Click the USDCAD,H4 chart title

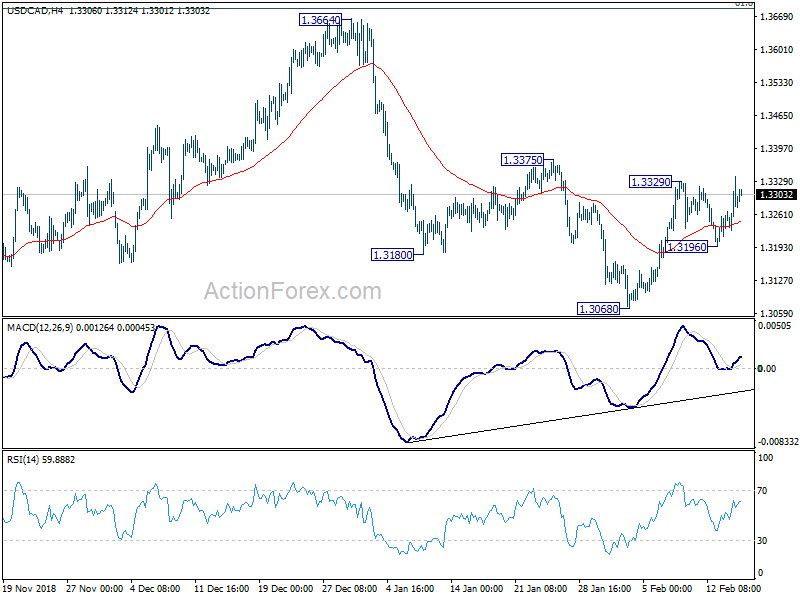(x=35, y=11)
